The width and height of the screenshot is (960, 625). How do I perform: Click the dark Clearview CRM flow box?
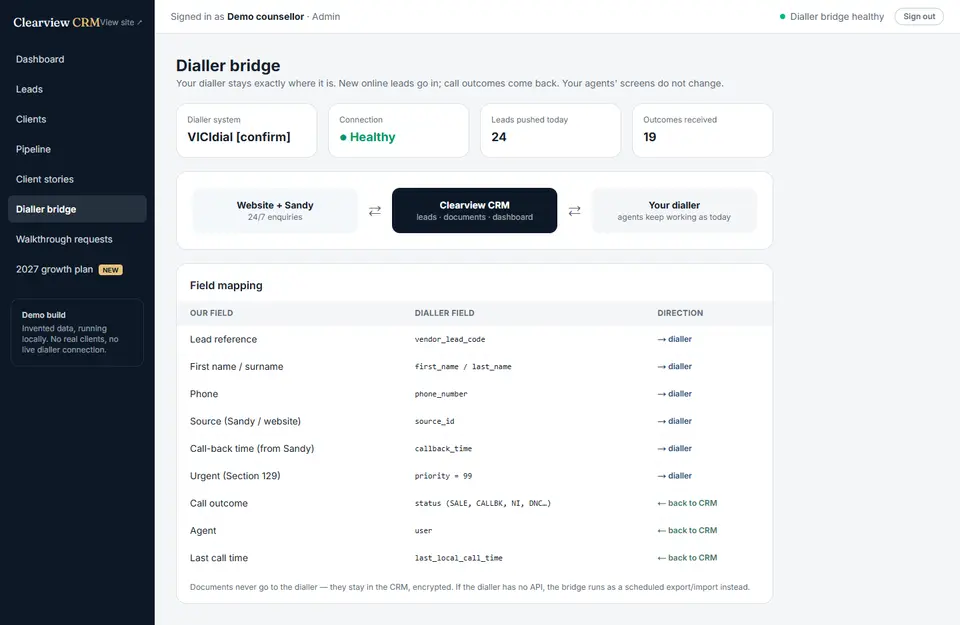pyautogui.click(x=474, y=211)
